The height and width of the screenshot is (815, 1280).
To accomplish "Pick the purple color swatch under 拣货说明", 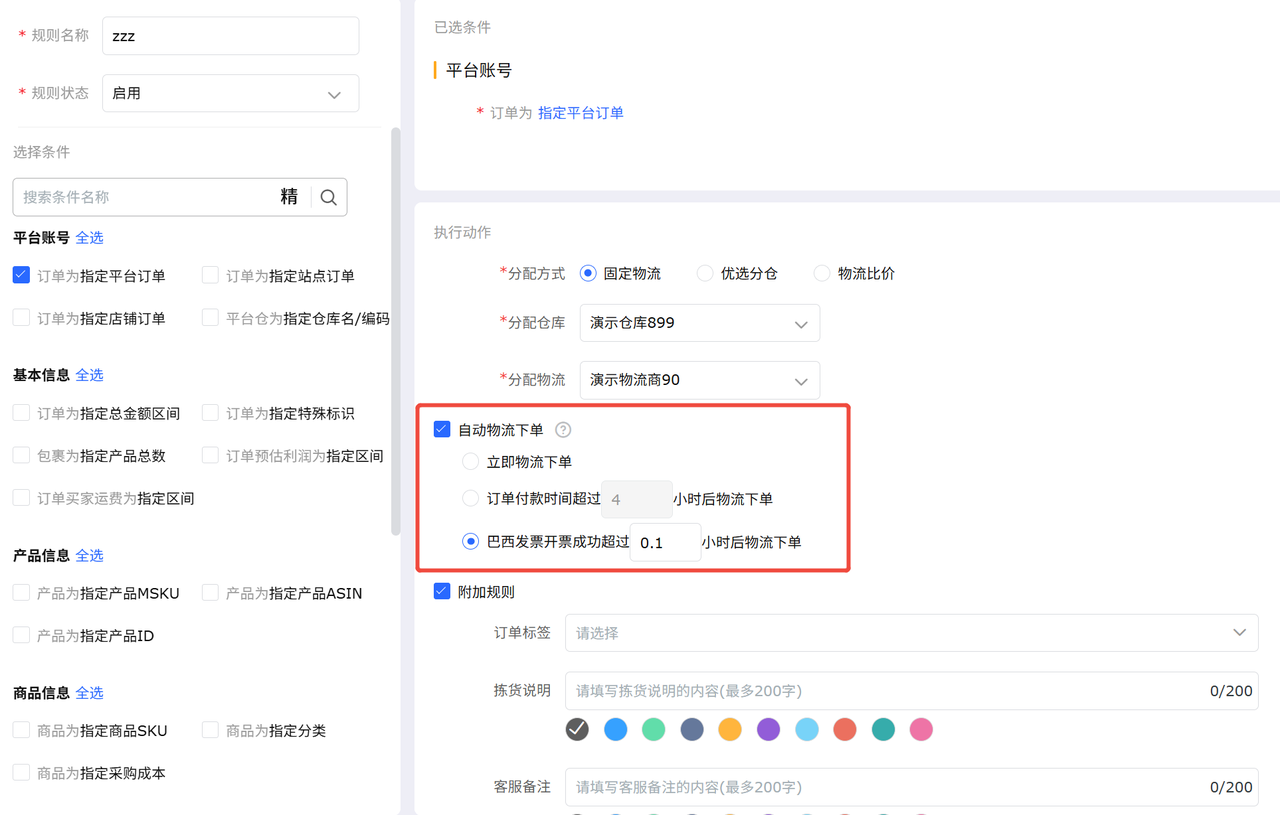I will (x=768, y=729).
